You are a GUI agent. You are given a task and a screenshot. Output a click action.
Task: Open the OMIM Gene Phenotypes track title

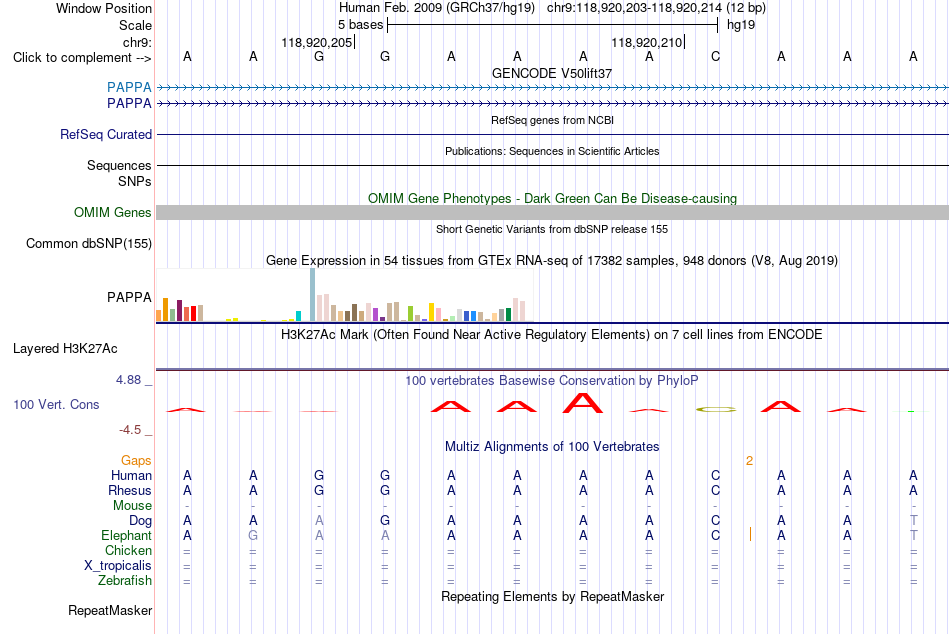552,198
